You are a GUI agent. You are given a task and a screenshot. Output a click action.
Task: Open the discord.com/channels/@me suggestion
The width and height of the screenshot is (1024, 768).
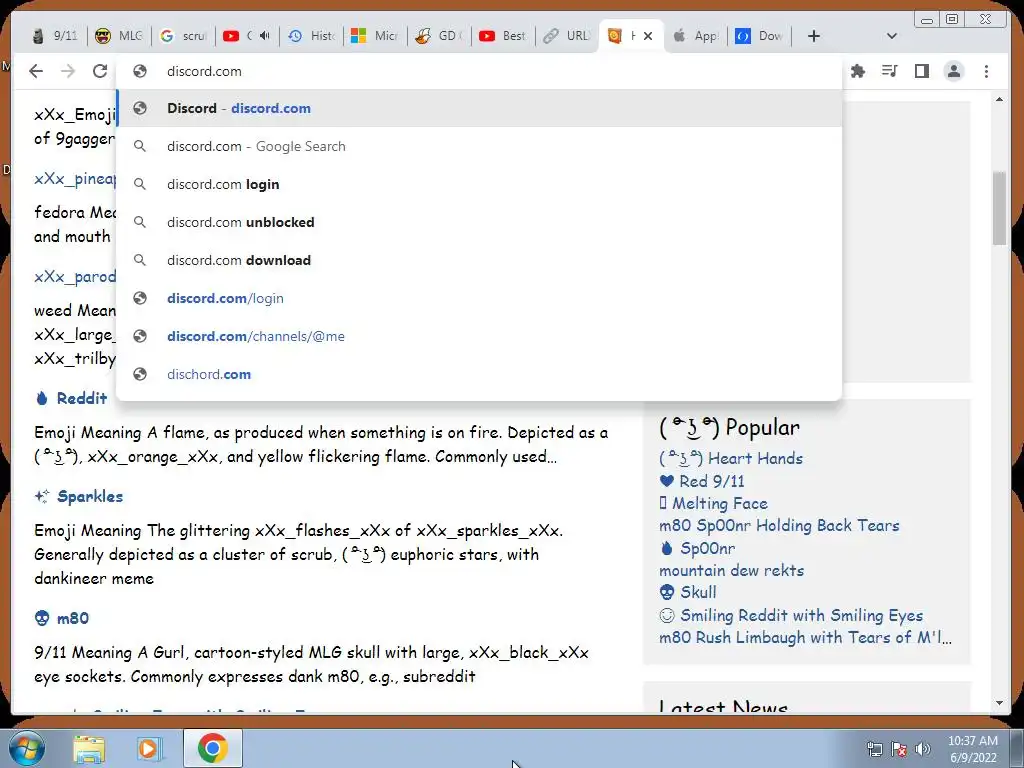pos(479,336)
